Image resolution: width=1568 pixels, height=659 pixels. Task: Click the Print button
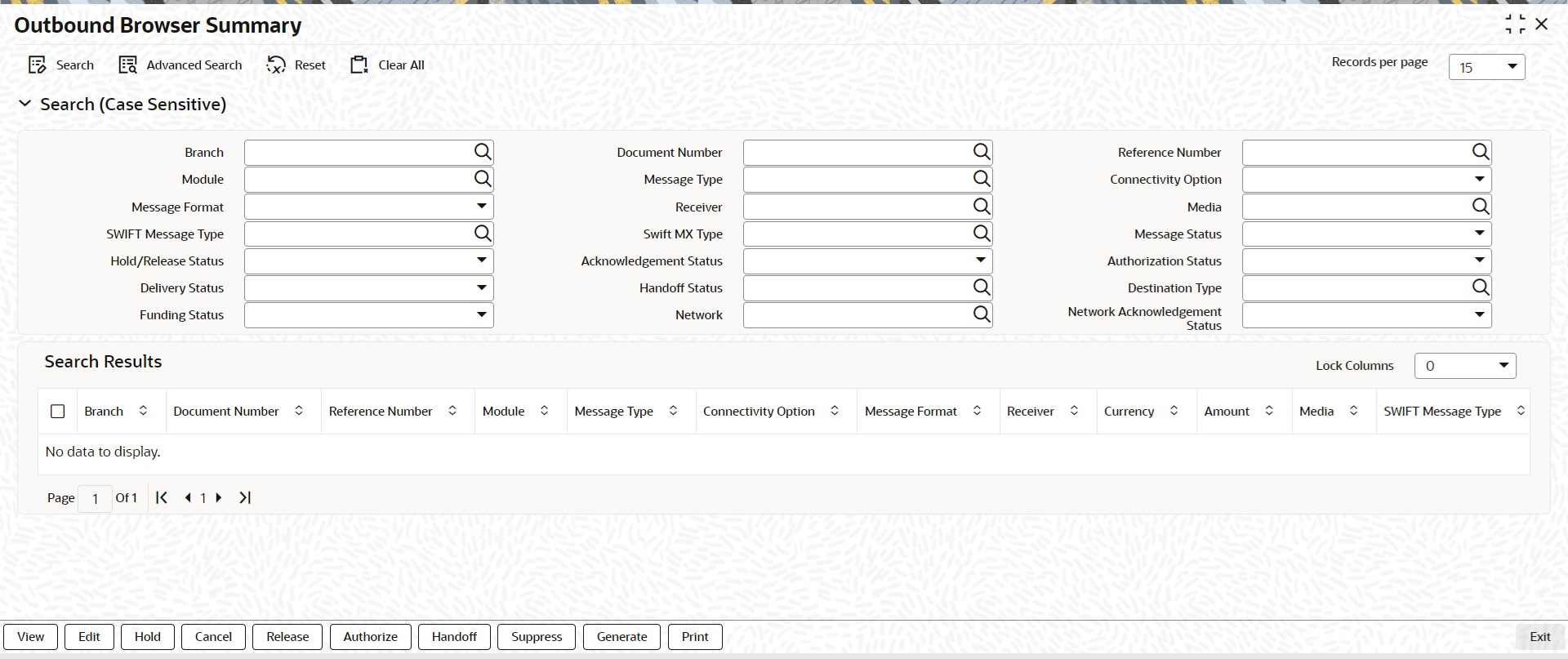[695, 637]
